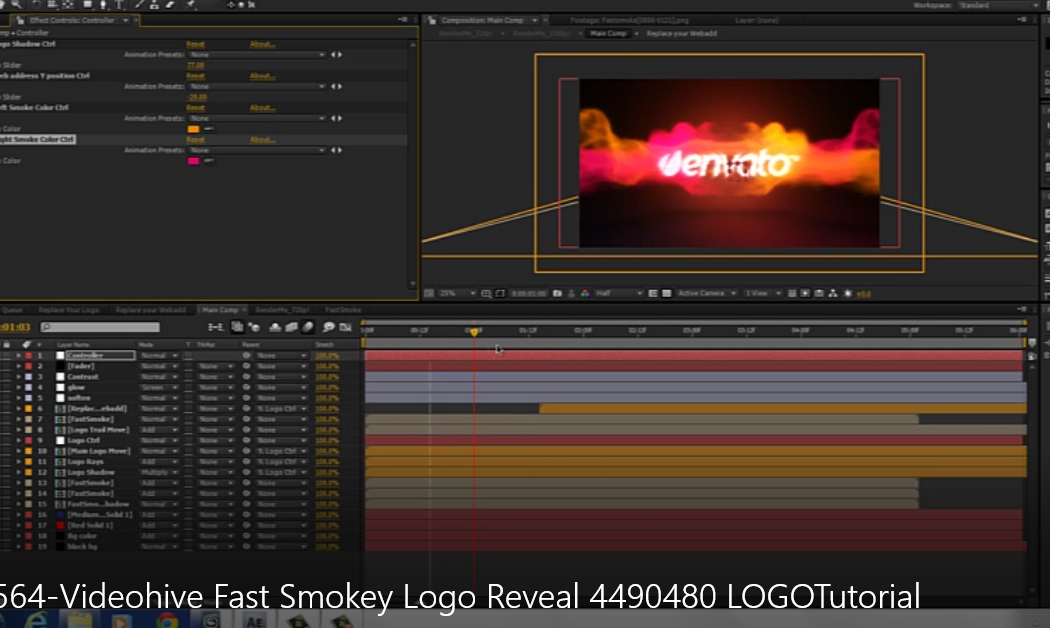1050x628 pixels.
Task: Click the reset exposure icon in viewer
Action: (848, 293)
